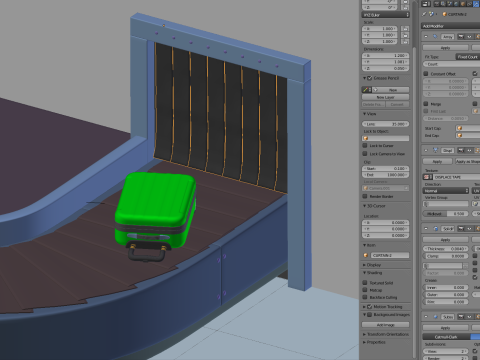The height and width of the screenshot is (360, 480).
Task: Click the End Cap object picker icon
Action: tap(460, 136)
